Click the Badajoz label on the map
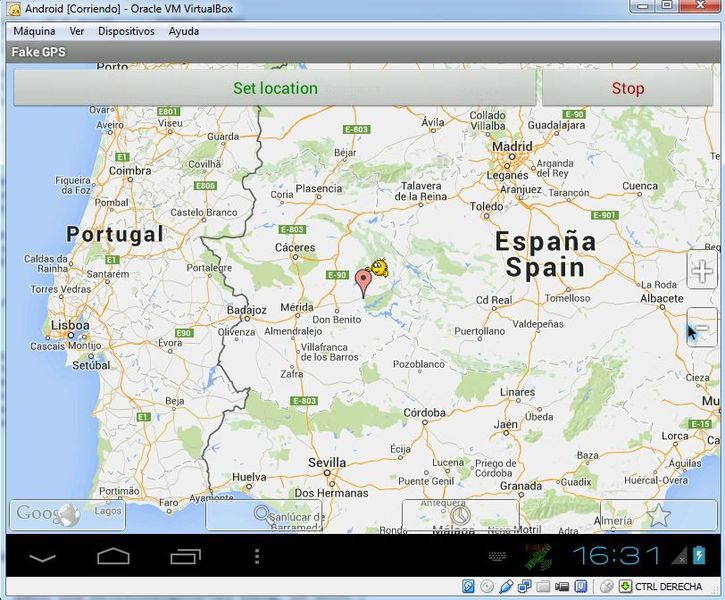Image resolution: width=725 pixels, height=600 pixels. click(246, 310)
